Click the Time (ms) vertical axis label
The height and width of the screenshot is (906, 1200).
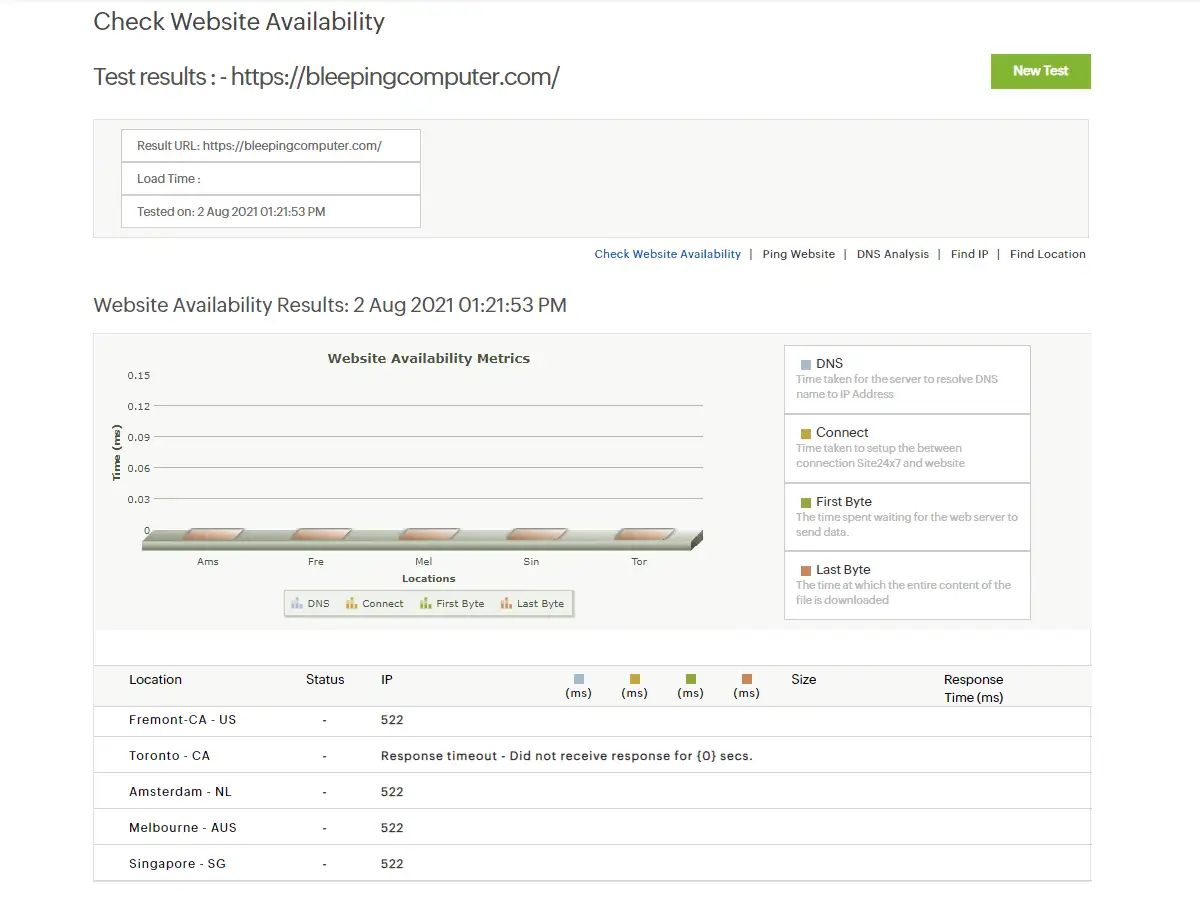[x=117, y=452]
